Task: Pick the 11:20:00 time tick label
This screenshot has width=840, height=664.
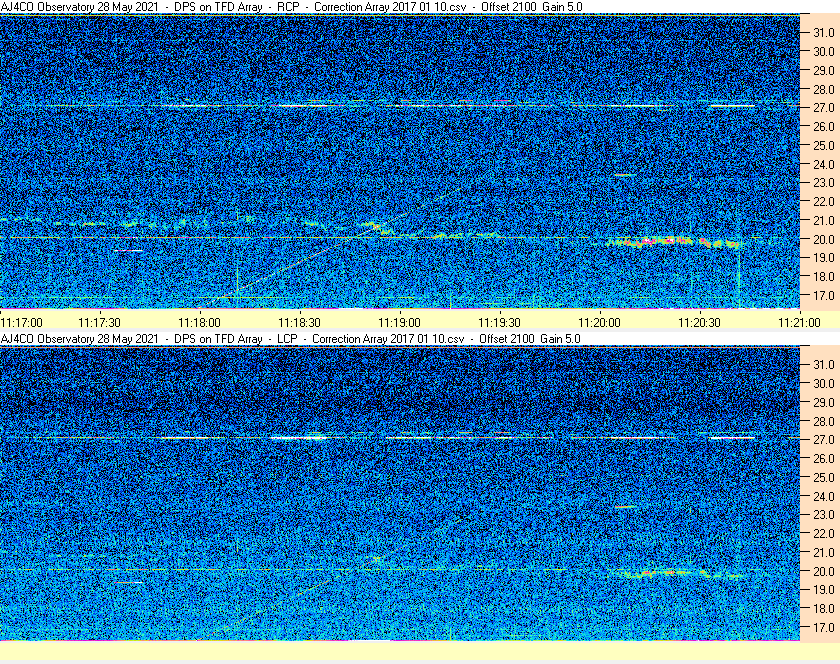Action: tap(599, 323)
